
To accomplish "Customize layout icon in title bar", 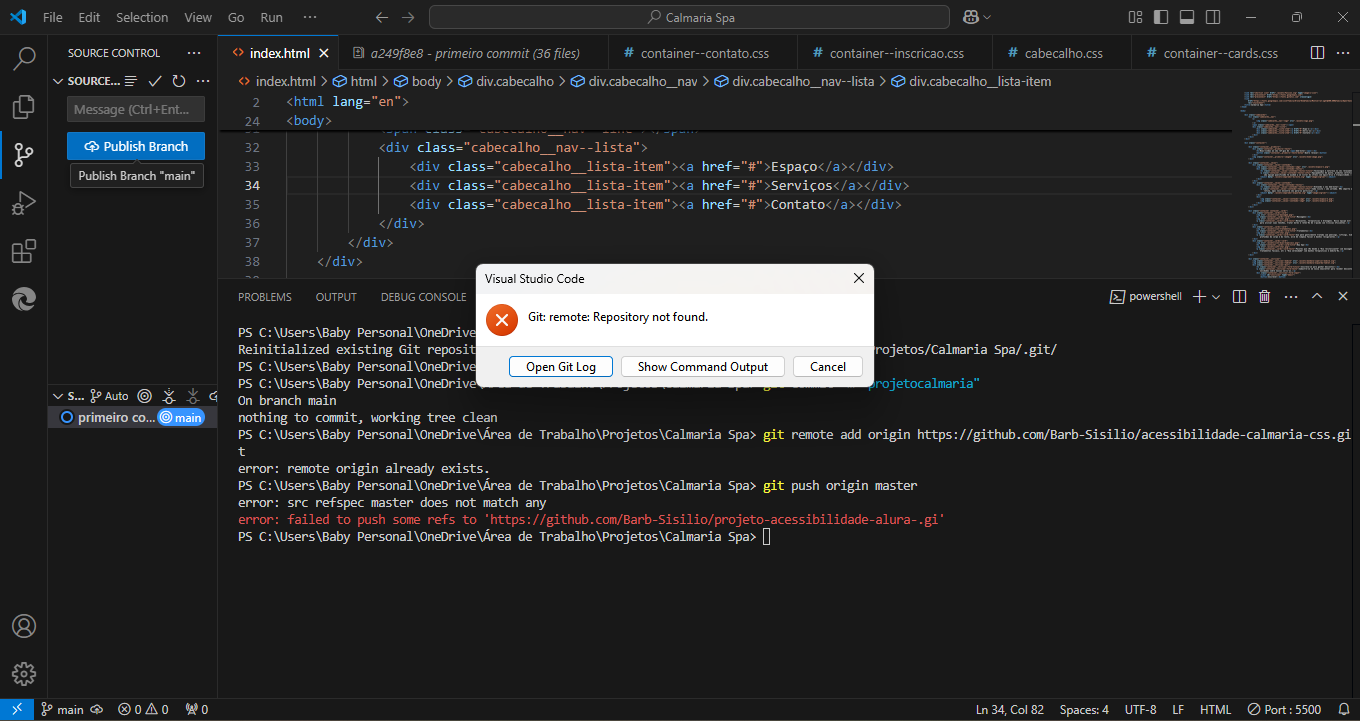I will 1134,17.
